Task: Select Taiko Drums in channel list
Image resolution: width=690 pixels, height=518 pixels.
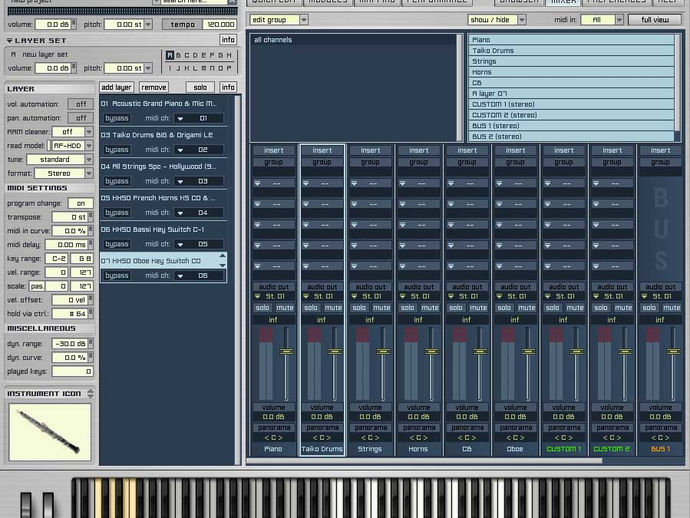Action: tap(571, 51)
